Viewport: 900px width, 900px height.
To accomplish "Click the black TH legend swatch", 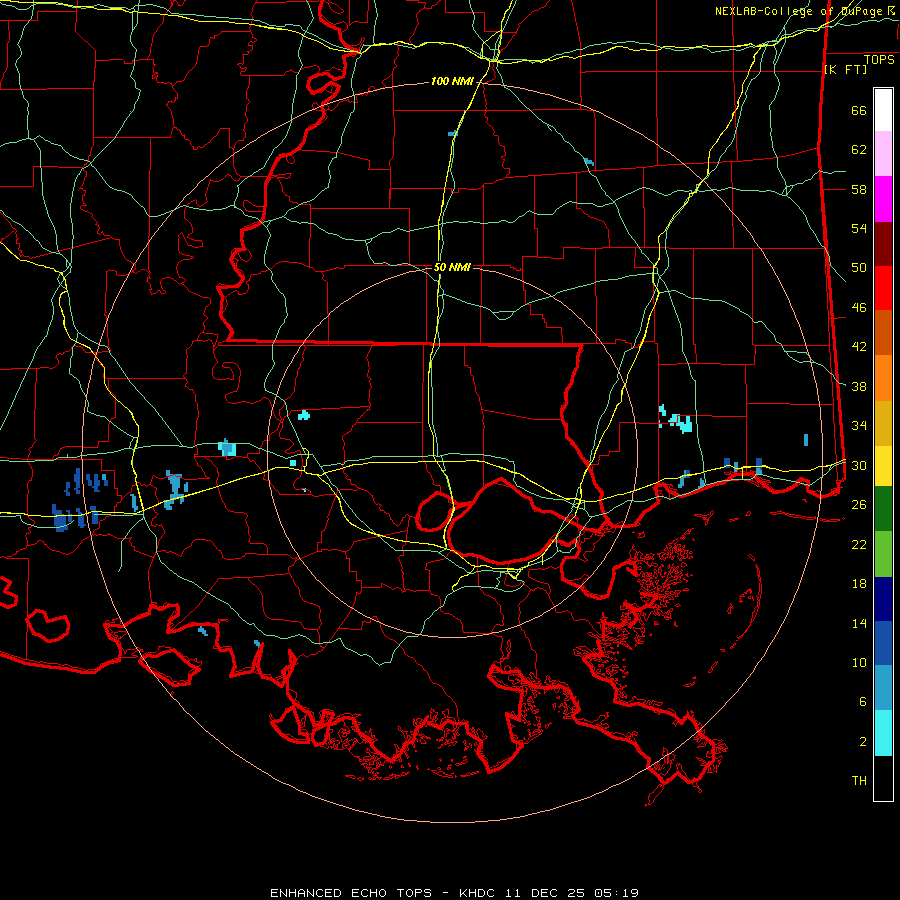I will point(883,778).
